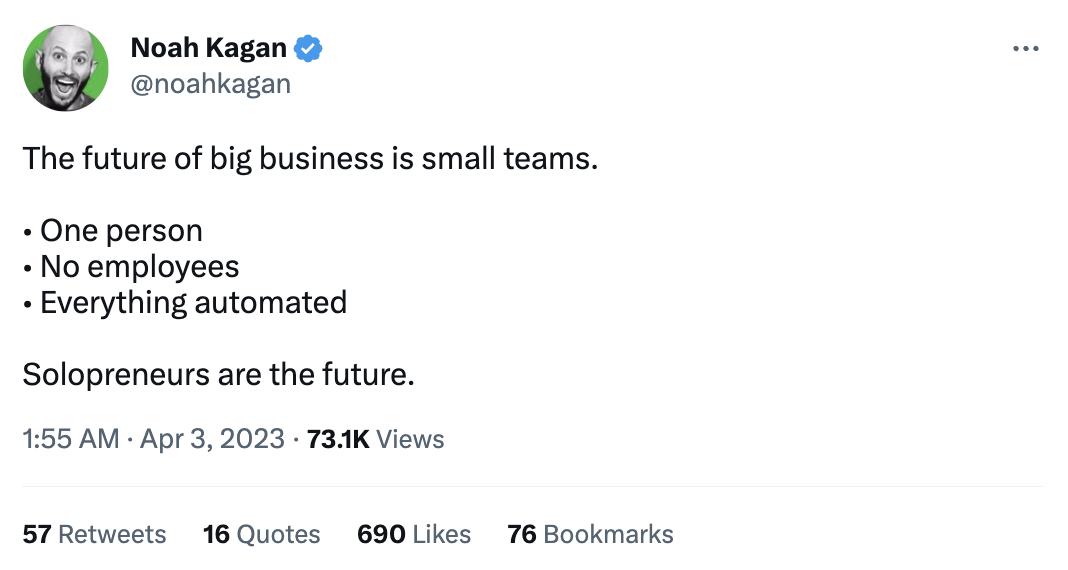Open the 1:55 AM timestamp link
This screenshot has height=570, width=1068.
pyautogui.click(x=70, y=439)
